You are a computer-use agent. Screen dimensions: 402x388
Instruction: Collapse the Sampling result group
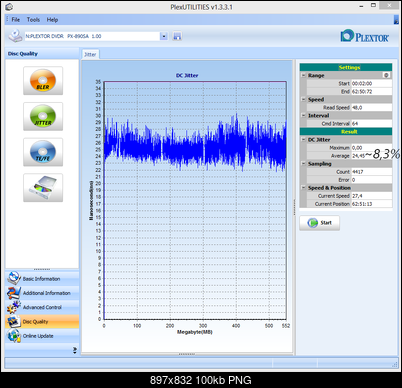(x=303, y=164)
